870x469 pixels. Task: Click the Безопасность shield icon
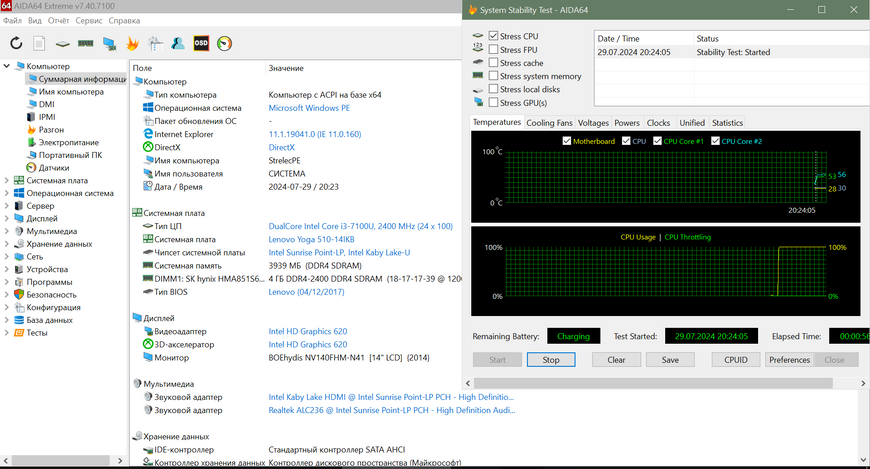(x=19, y=295)
